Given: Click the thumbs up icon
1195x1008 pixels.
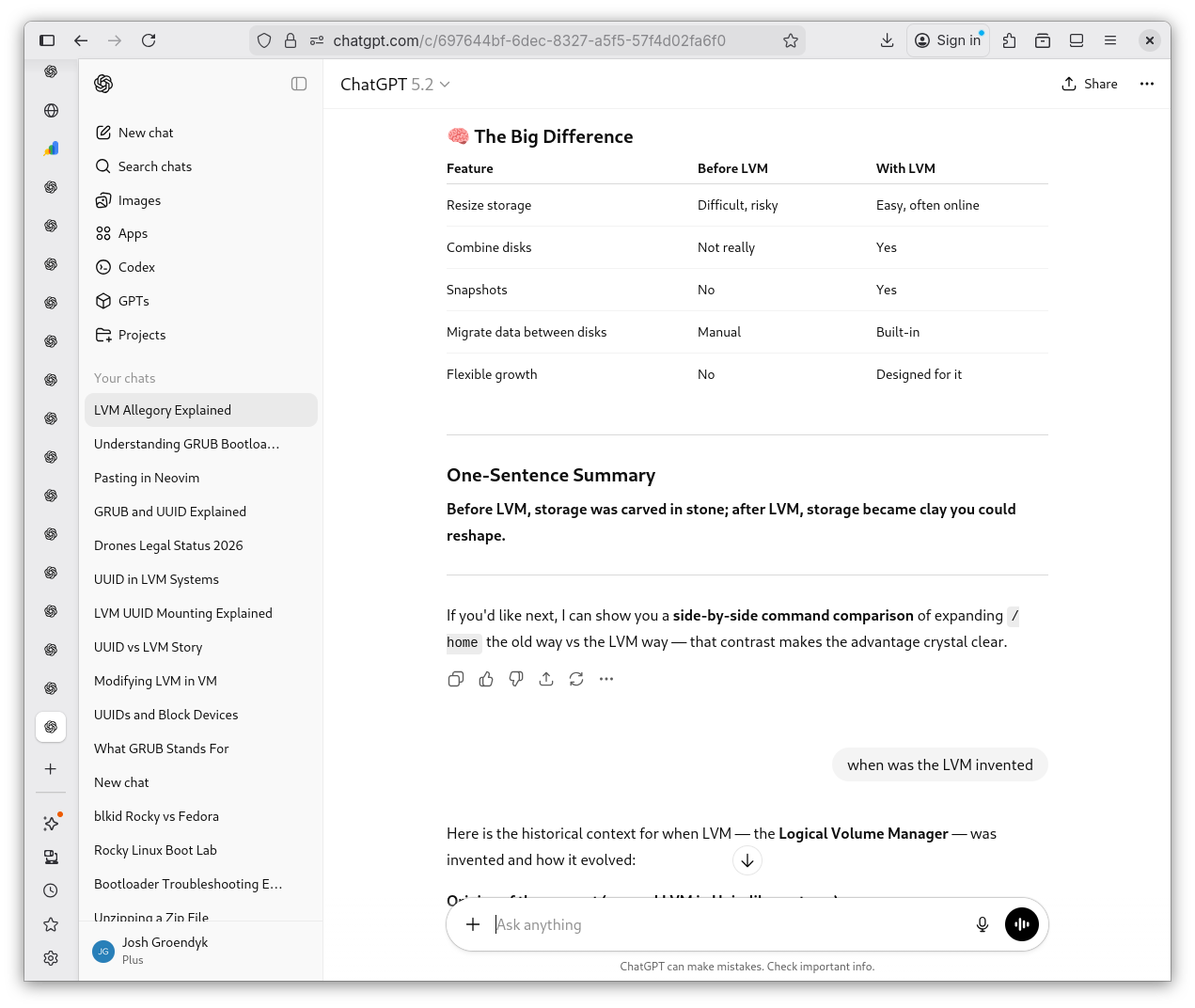Looking at the screenshot, I should click(486, 679).
